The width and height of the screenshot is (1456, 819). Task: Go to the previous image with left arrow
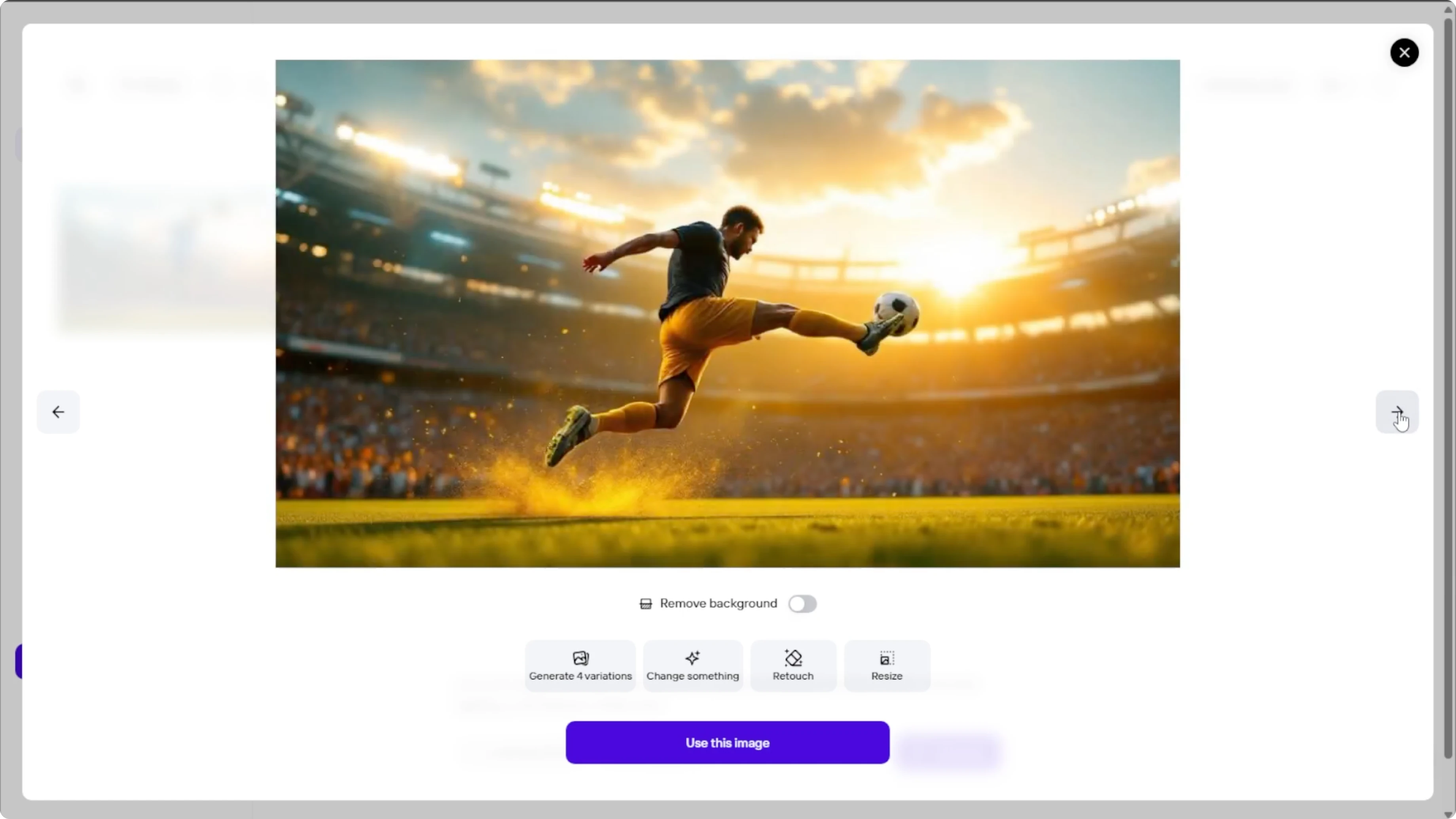(58, 411)
